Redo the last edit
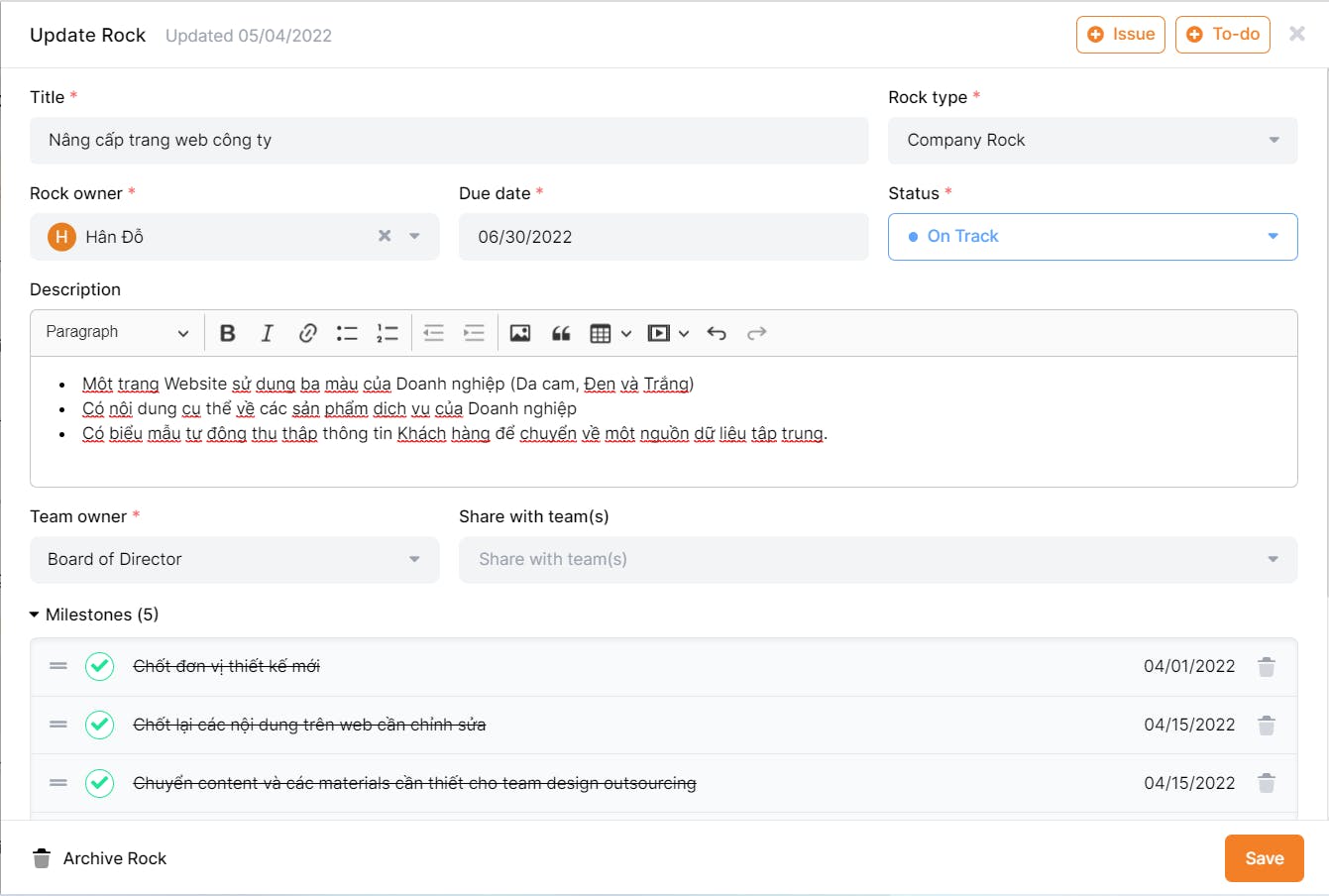 [757, 333]
